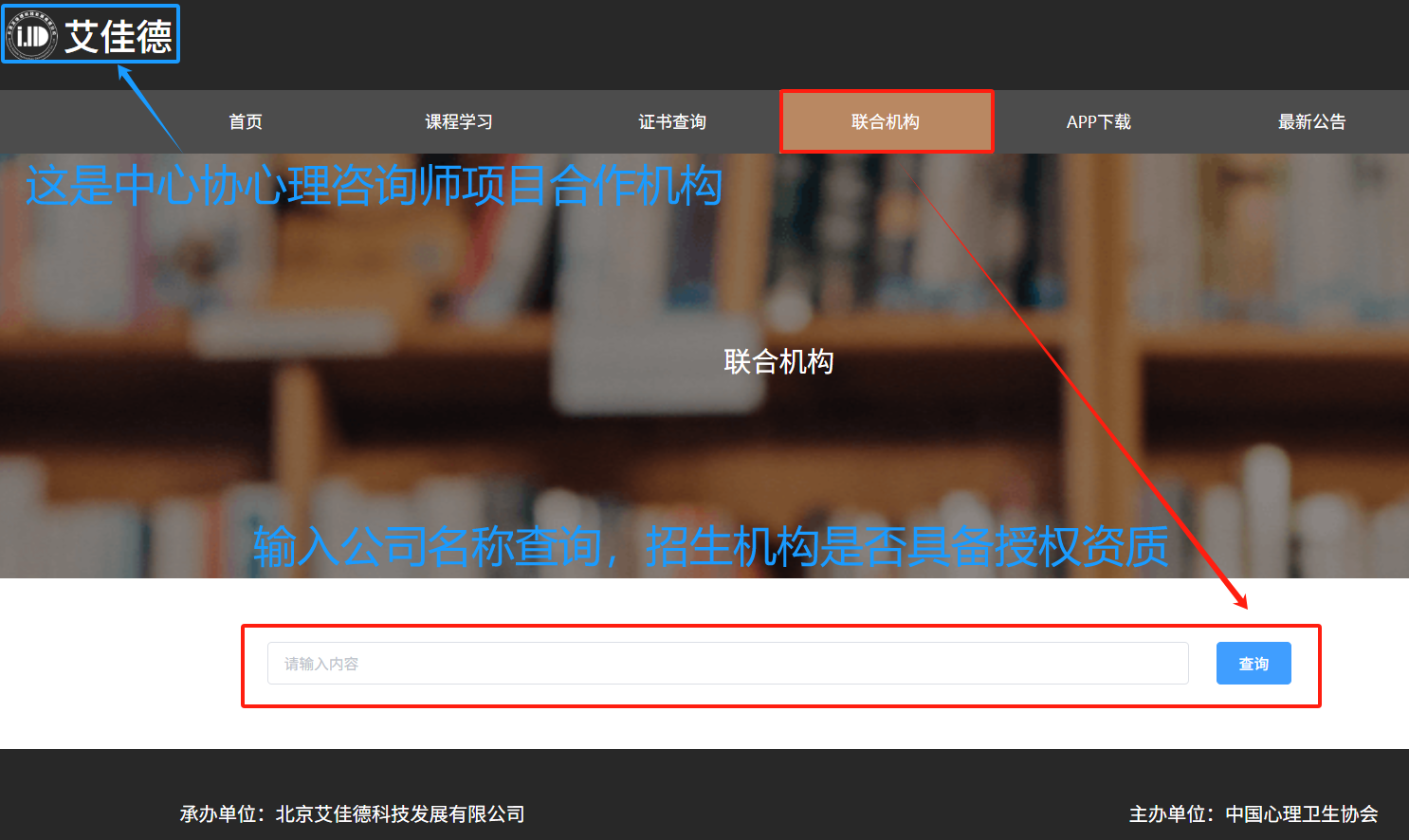Click the blue 查询 button
1409x840 pixels.
[x=1253, y=664]
